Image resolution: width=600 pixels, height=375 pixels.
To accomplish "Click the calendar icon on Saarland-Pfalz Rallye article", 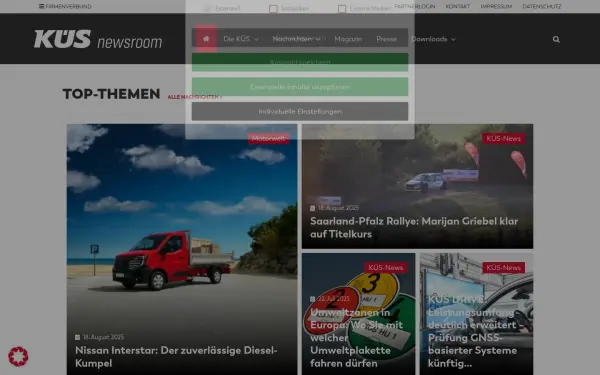I will [312, 208].
